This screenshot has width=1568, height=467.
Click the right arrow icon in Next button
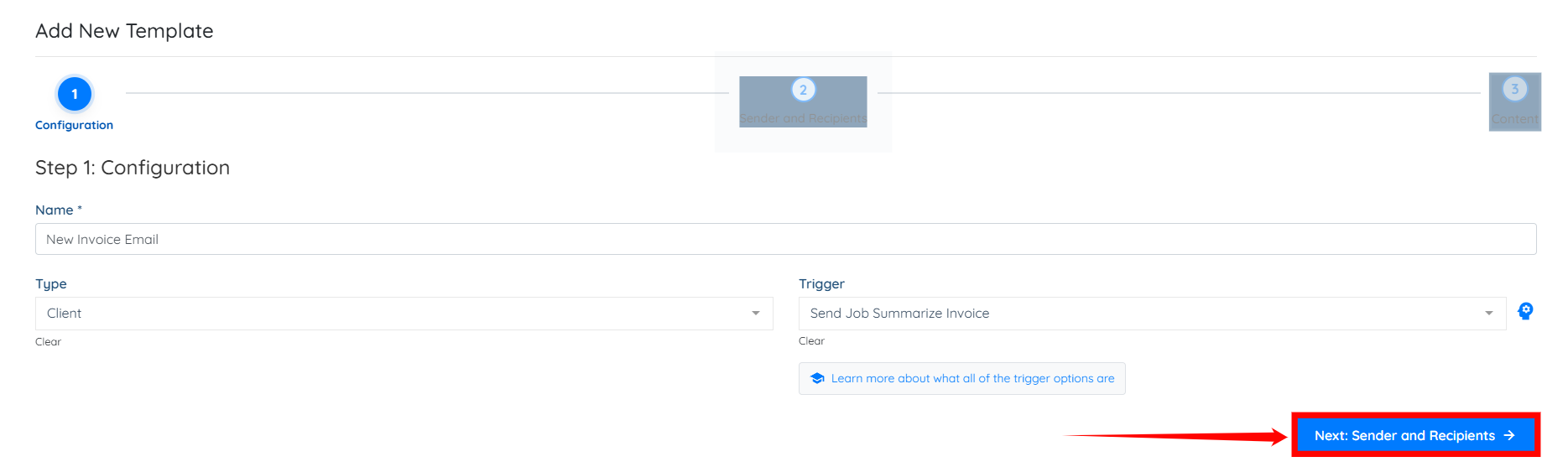[1509, 435]
